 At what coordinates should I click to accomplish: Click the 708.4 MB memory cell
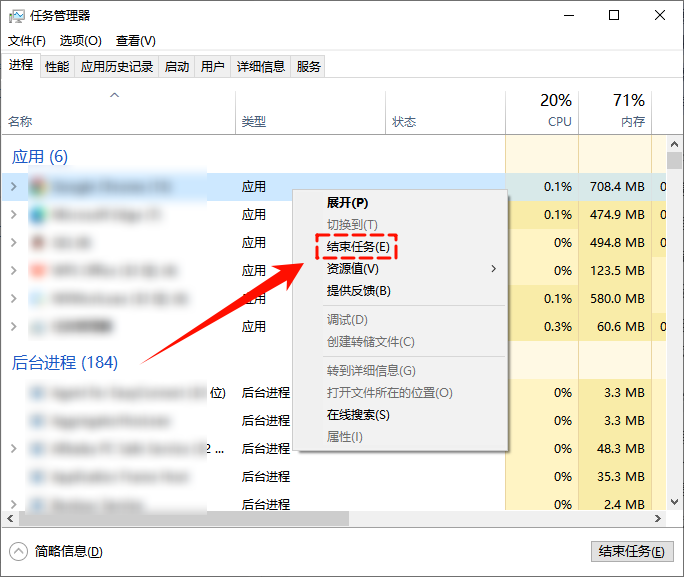coord(615,187)
